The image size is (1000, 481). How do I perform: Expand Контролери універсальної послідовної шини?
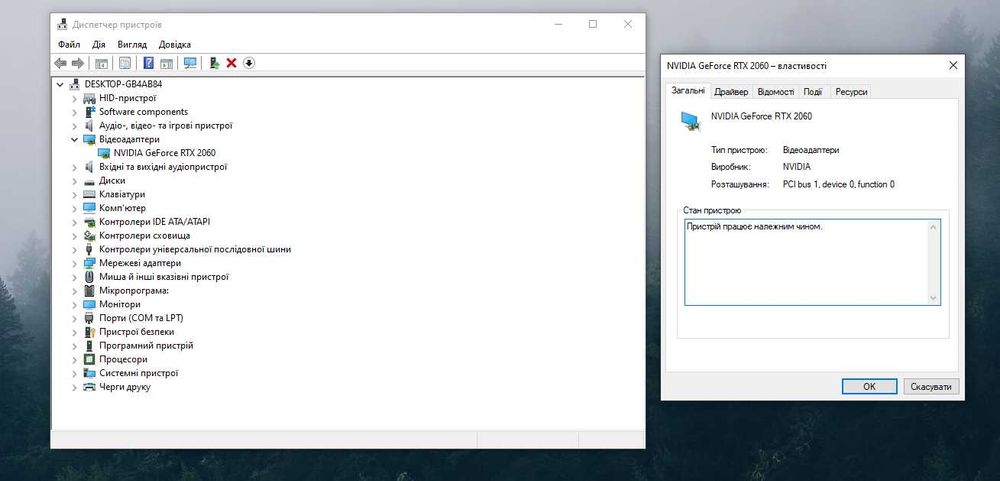point(75,249)
